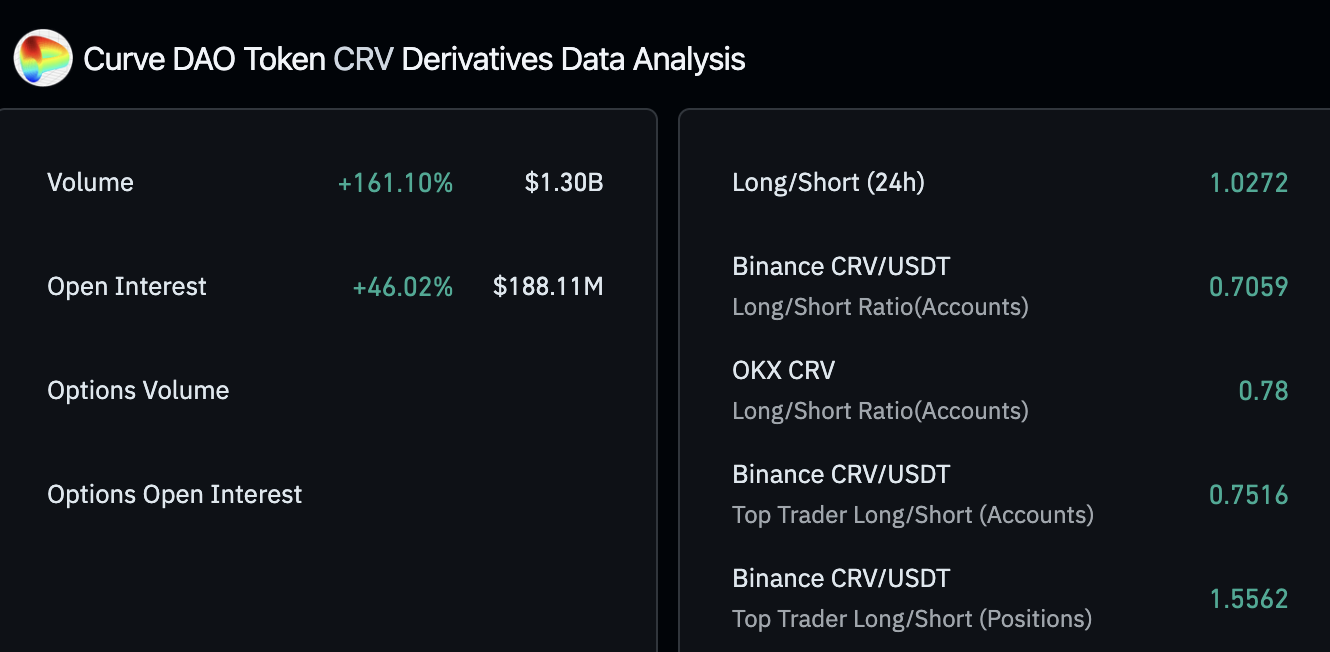Select the Options Volume row

point(138,391)
